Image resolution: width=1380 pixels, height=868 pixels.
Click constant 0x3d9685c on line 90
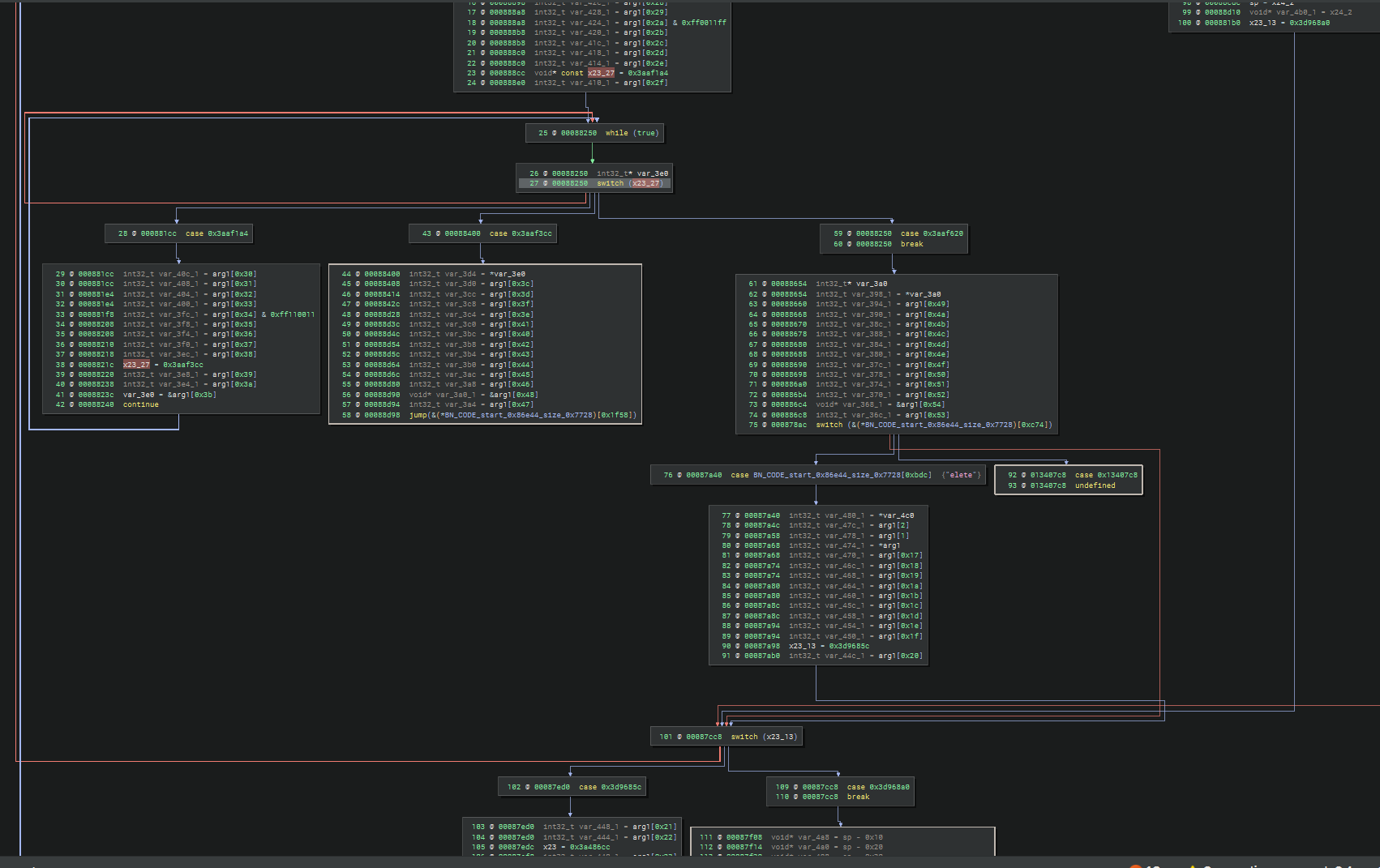click(x=848, y=646)
